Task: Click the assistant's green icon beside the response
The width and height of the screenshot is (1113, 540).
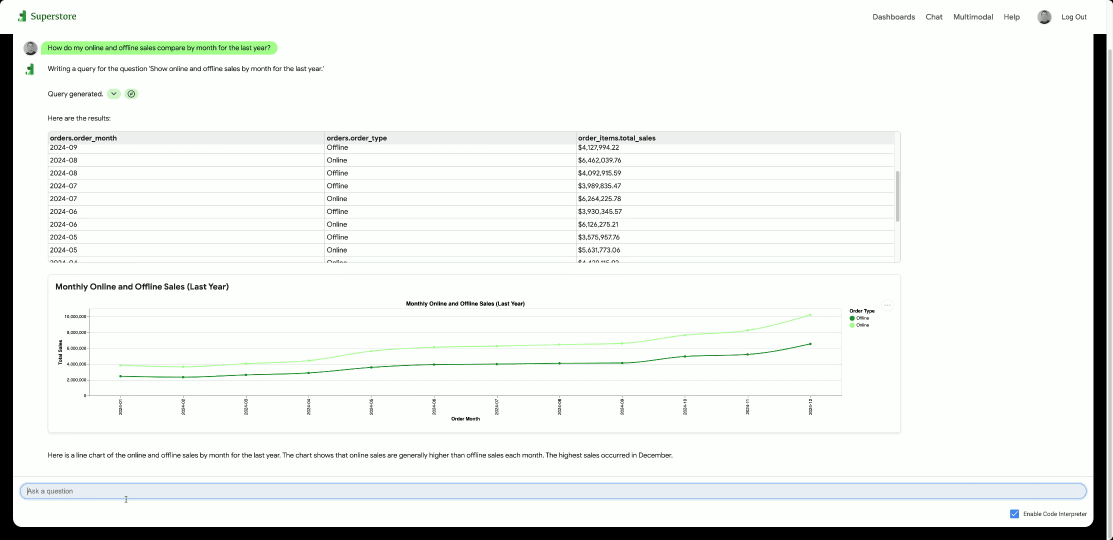Action: [30, 69]
